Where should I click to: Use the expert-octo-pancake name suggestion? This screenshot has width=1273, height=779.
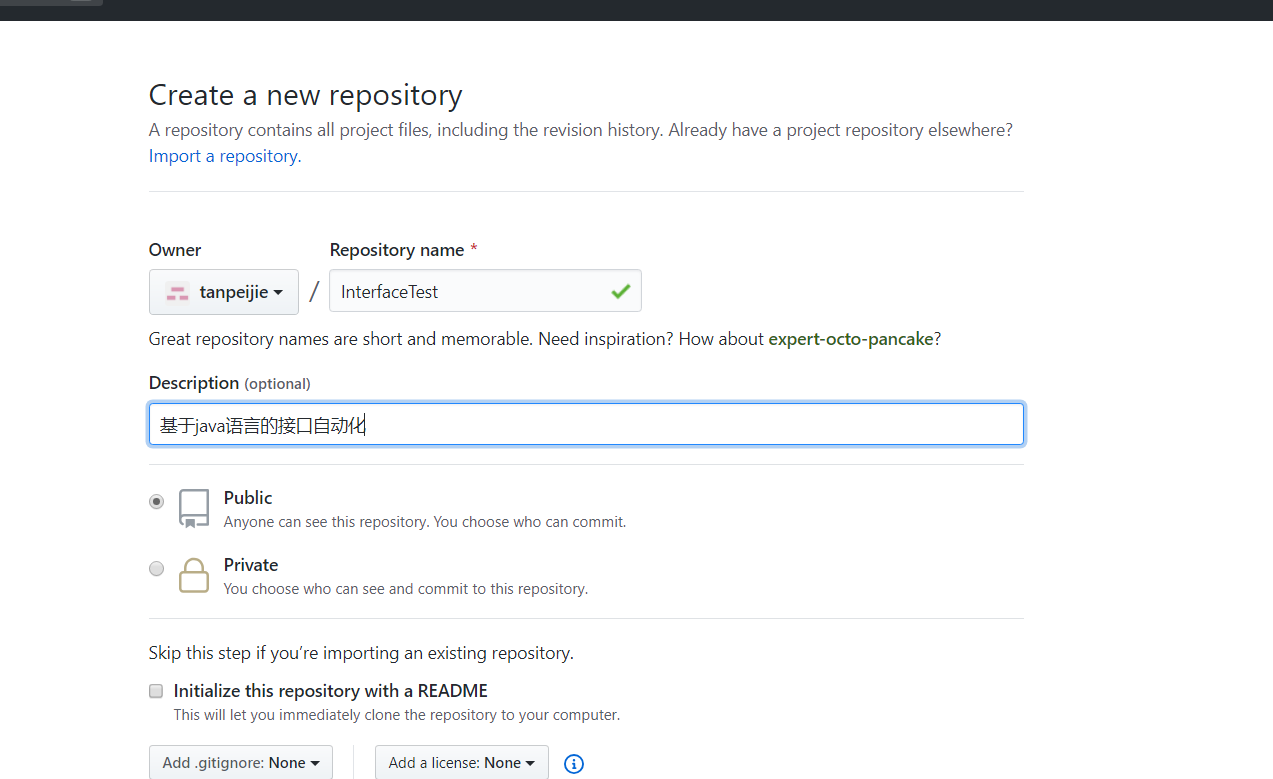[850, 339]
